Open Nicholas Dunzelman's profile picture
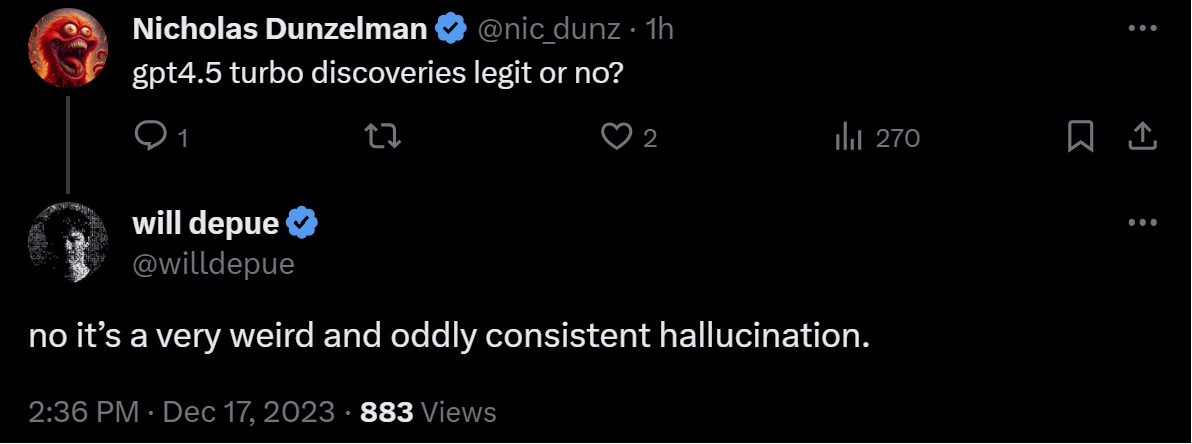Image resolution: width=1192 pixels, height=444 pixels. point(68,55)
